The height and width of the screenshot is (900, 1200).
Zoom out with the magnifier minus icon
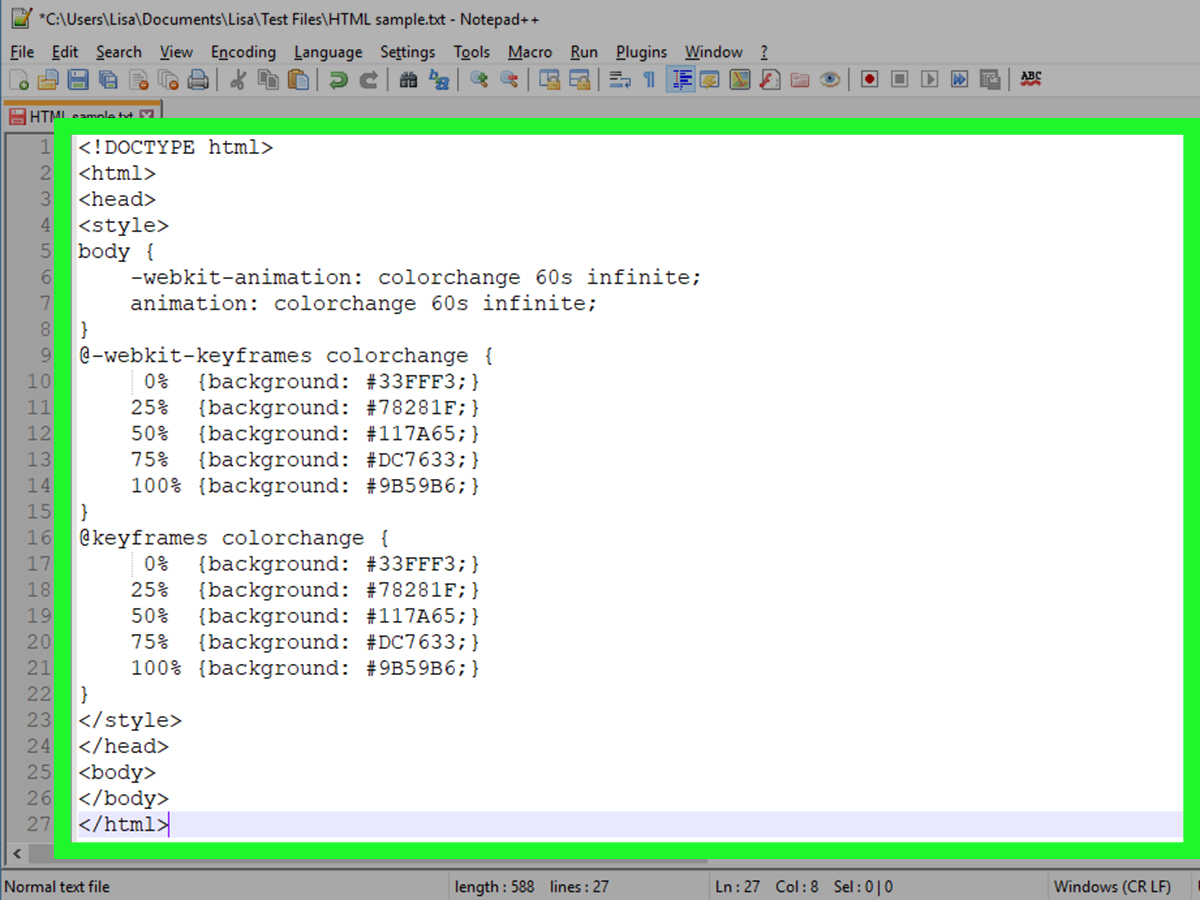(x=509, y=80)
